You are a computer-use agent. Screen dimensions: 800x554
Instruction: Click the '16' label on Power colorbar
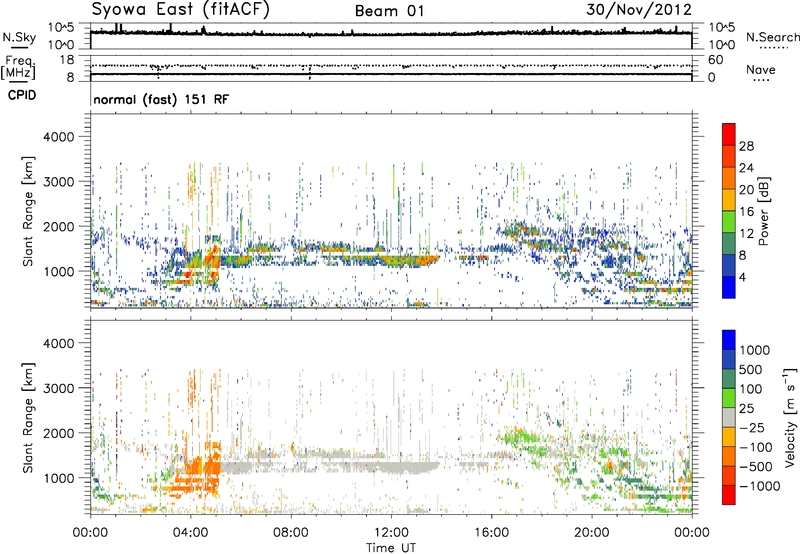746,212
